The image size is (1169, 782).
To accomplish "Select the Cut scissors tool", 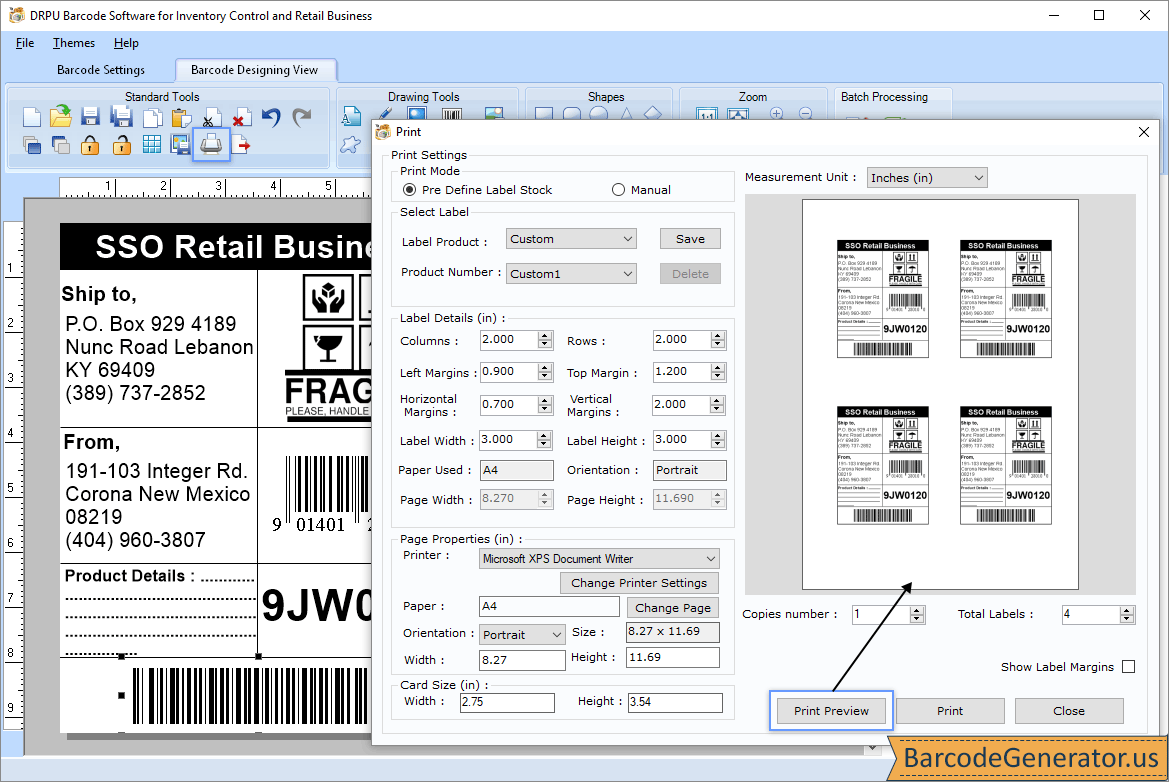I will pyautogui.click(x=211, y=117).
